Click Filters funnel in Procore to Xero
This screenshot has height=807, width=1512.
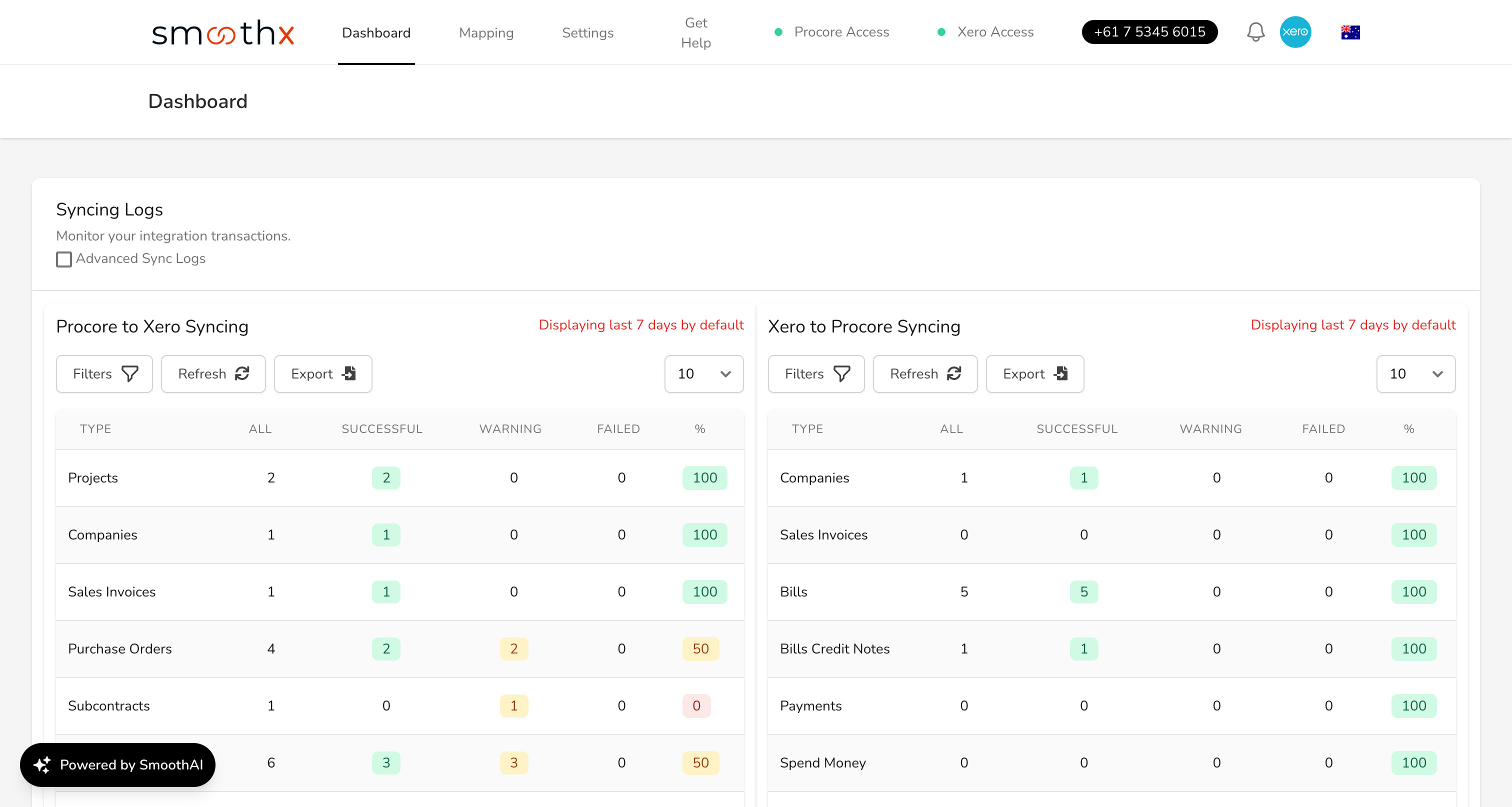[104, 374]
